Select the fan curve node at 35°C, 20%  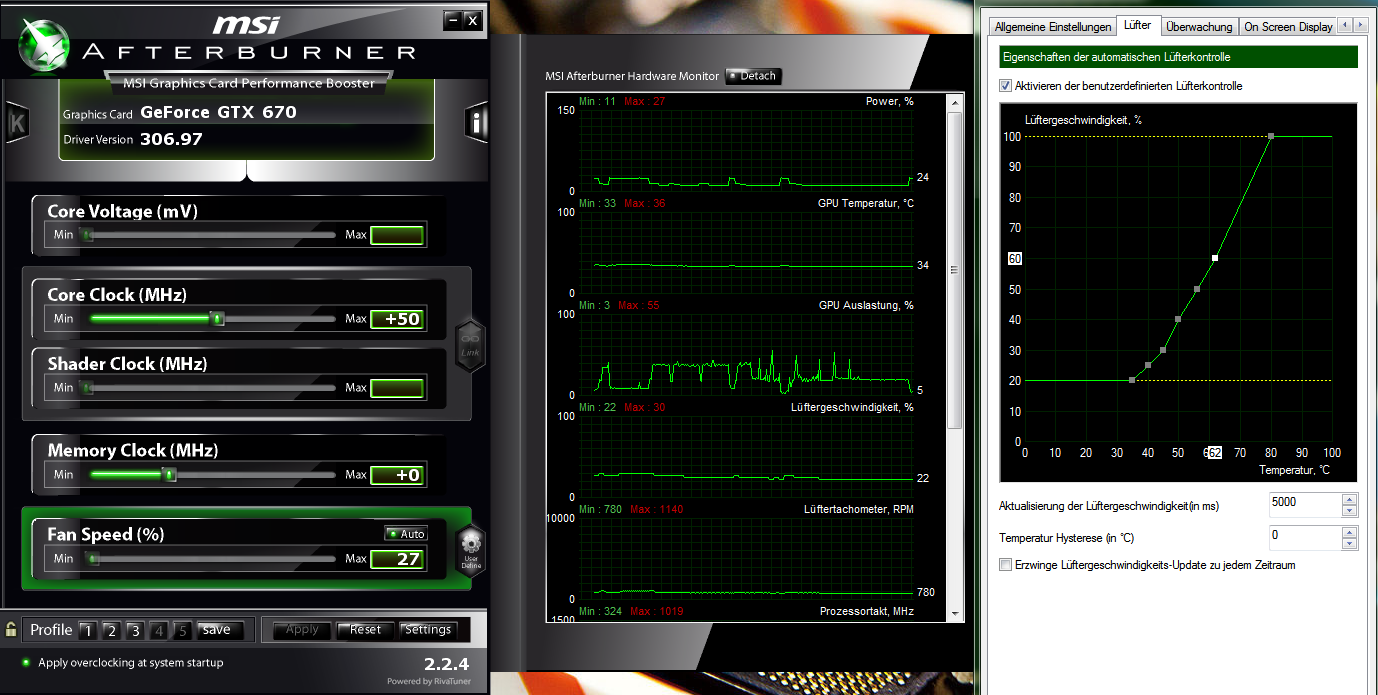click(1132, 380)
